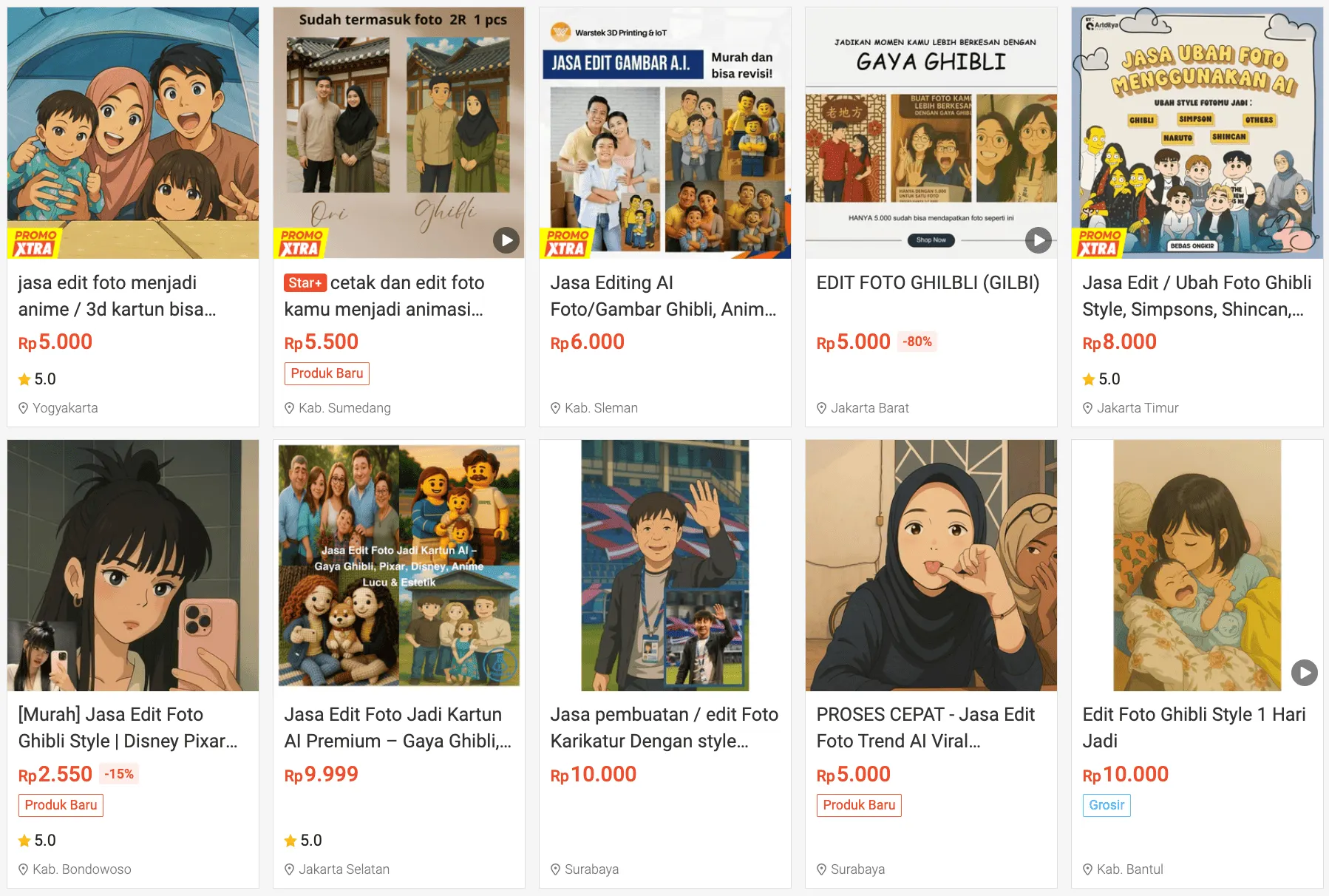Click the -80% discount badge

pos(917,342)
